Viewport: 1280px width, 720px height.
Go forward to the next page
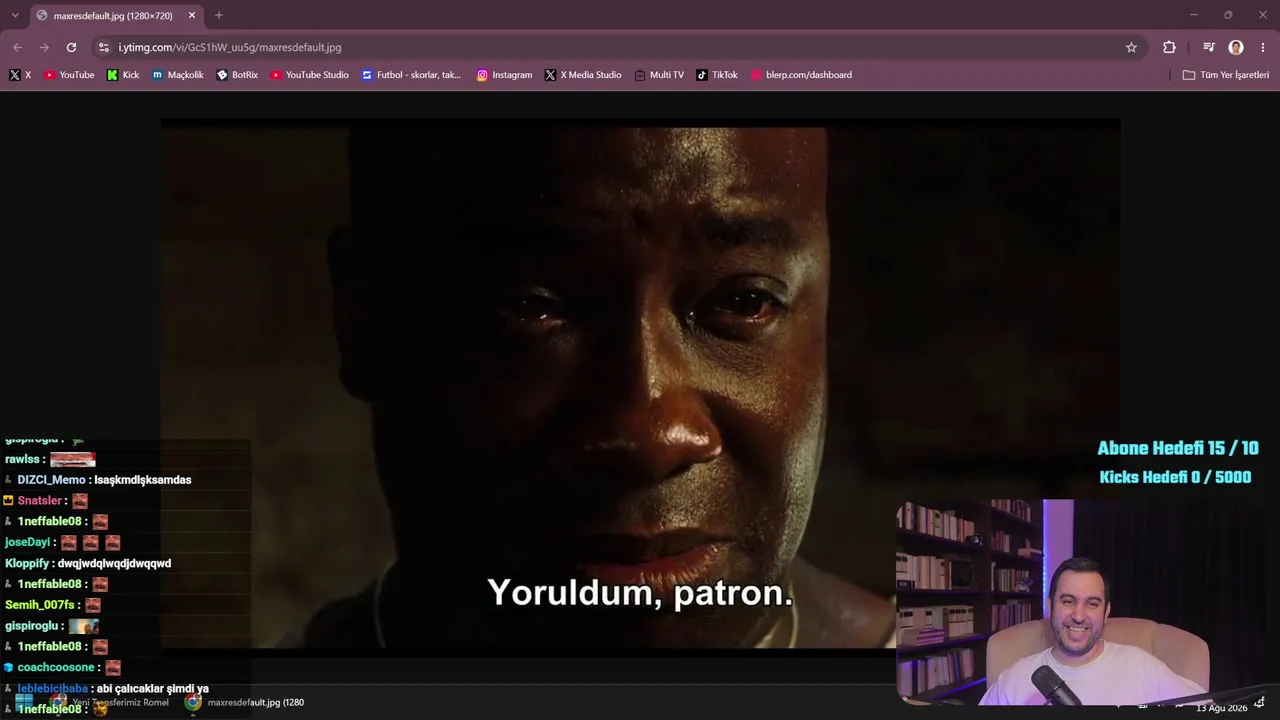(44, 47)
